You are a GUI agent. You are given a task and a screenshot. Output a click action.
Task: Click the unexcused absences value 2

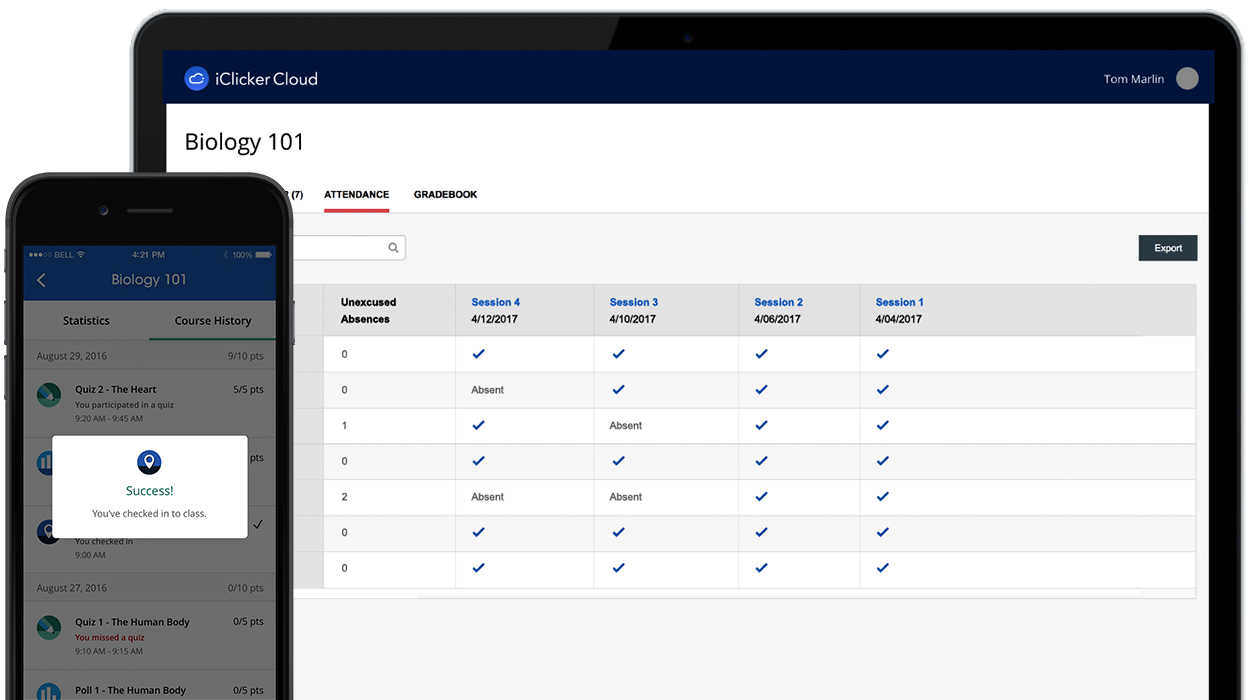point(345,497)
